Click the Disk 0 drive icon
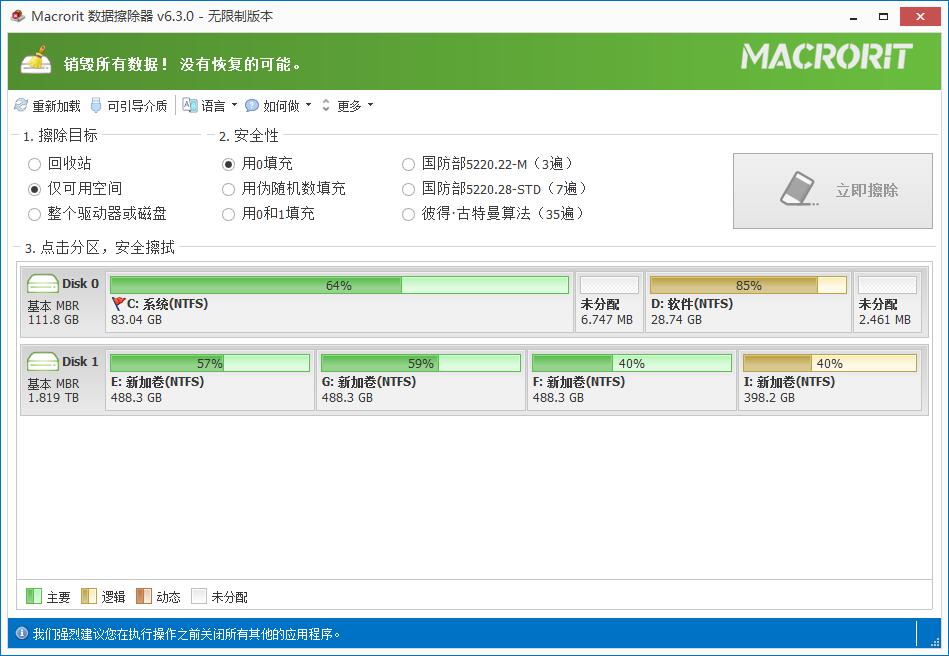This screenshot has height=656, width=949. pyautogui.click(x=42, y=283)
